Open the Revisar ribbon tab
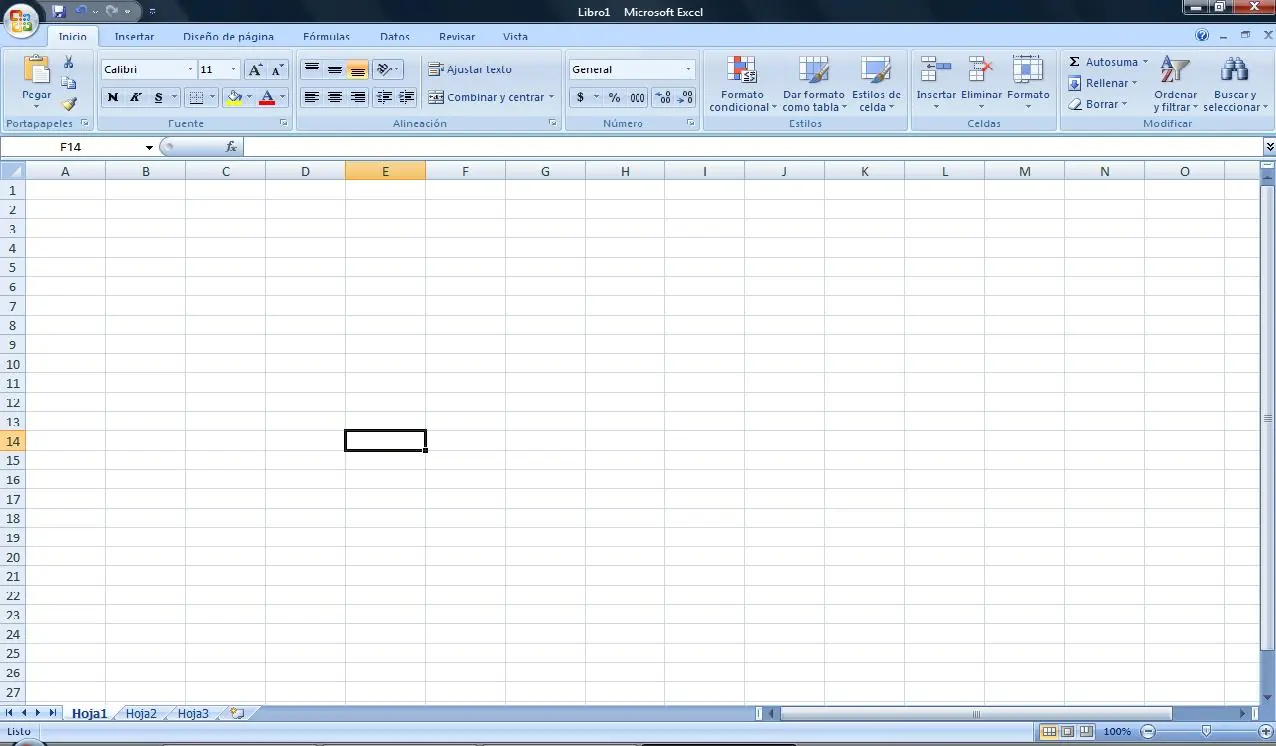This screenshot has height=746, width=1276. point(457,37)
